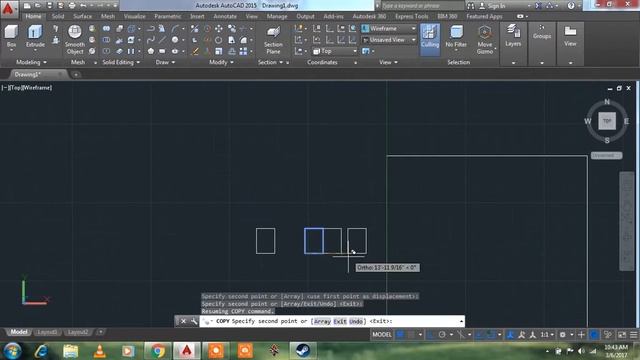640x360 pixels.
Task: Open the Wireframe visual style dropdown
Action: click(389, 29)
